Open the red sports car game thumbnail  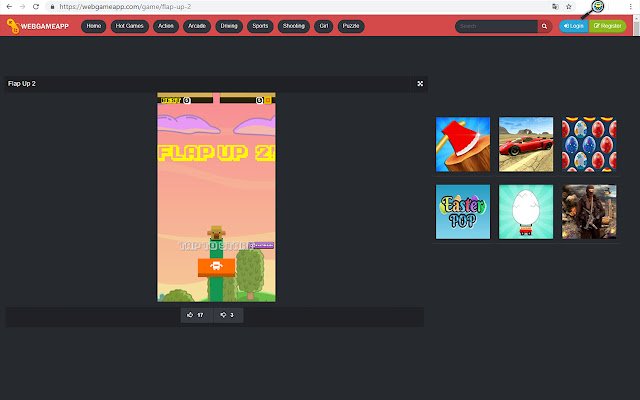click(526, 144)
